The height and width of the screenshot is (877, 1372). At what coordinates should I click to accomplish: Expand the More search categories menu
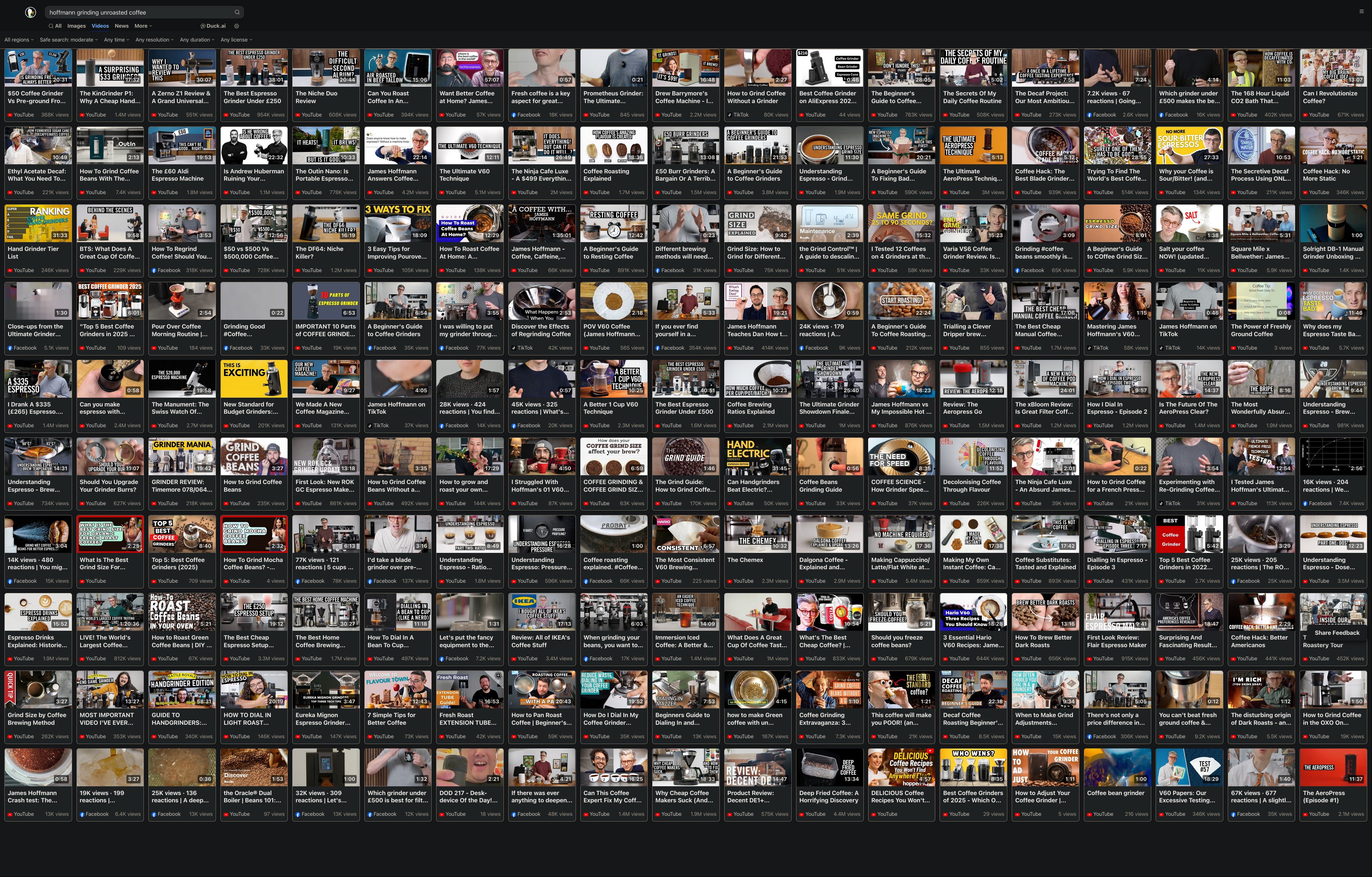click(x=143, y=25)
